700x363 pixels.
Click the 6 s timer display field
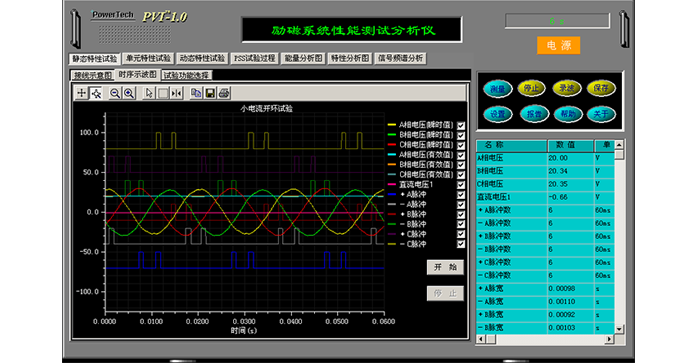point(557,21)
